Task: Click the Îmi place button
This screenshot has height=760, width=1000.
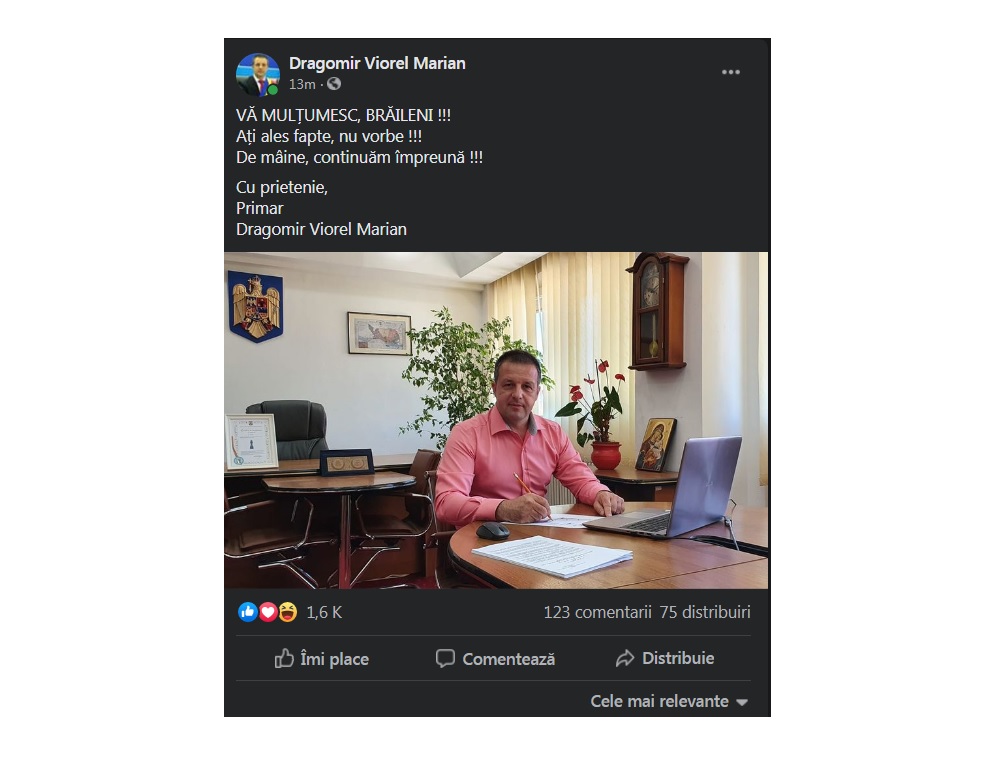Action: coord(322,659)
